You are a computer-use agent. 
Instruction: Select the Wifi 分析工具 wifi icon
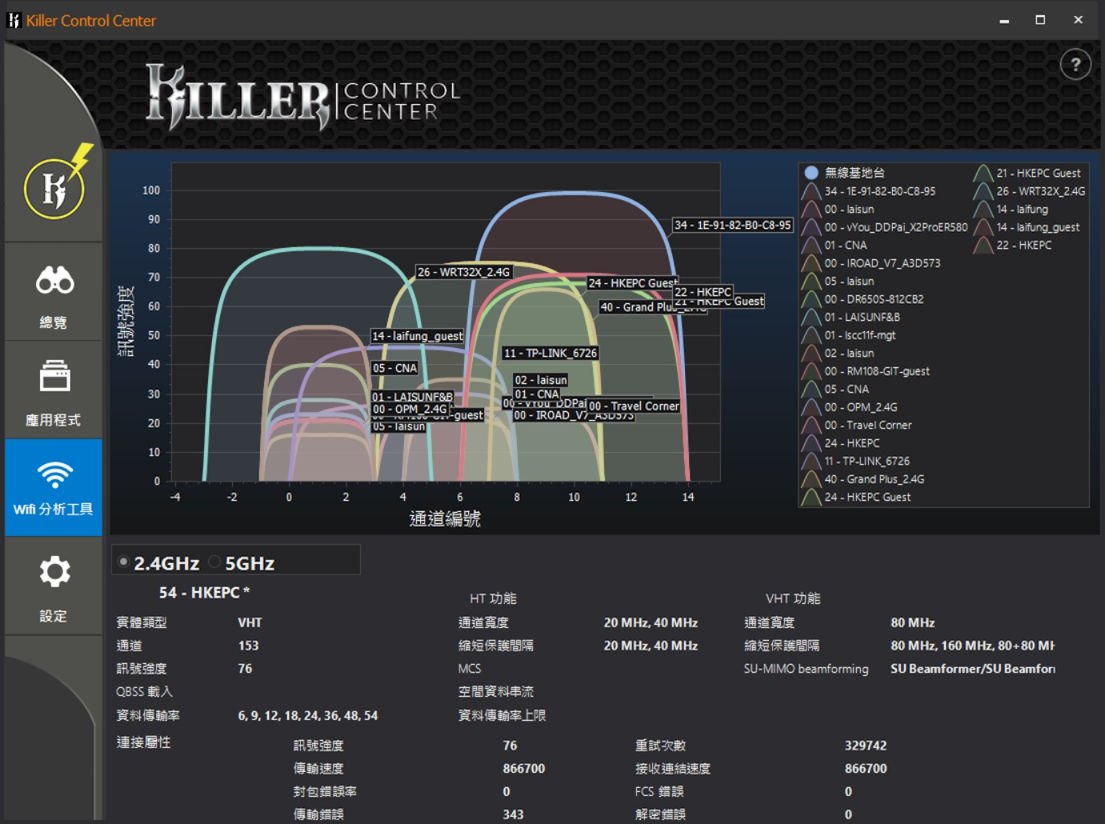pos(55,474)
